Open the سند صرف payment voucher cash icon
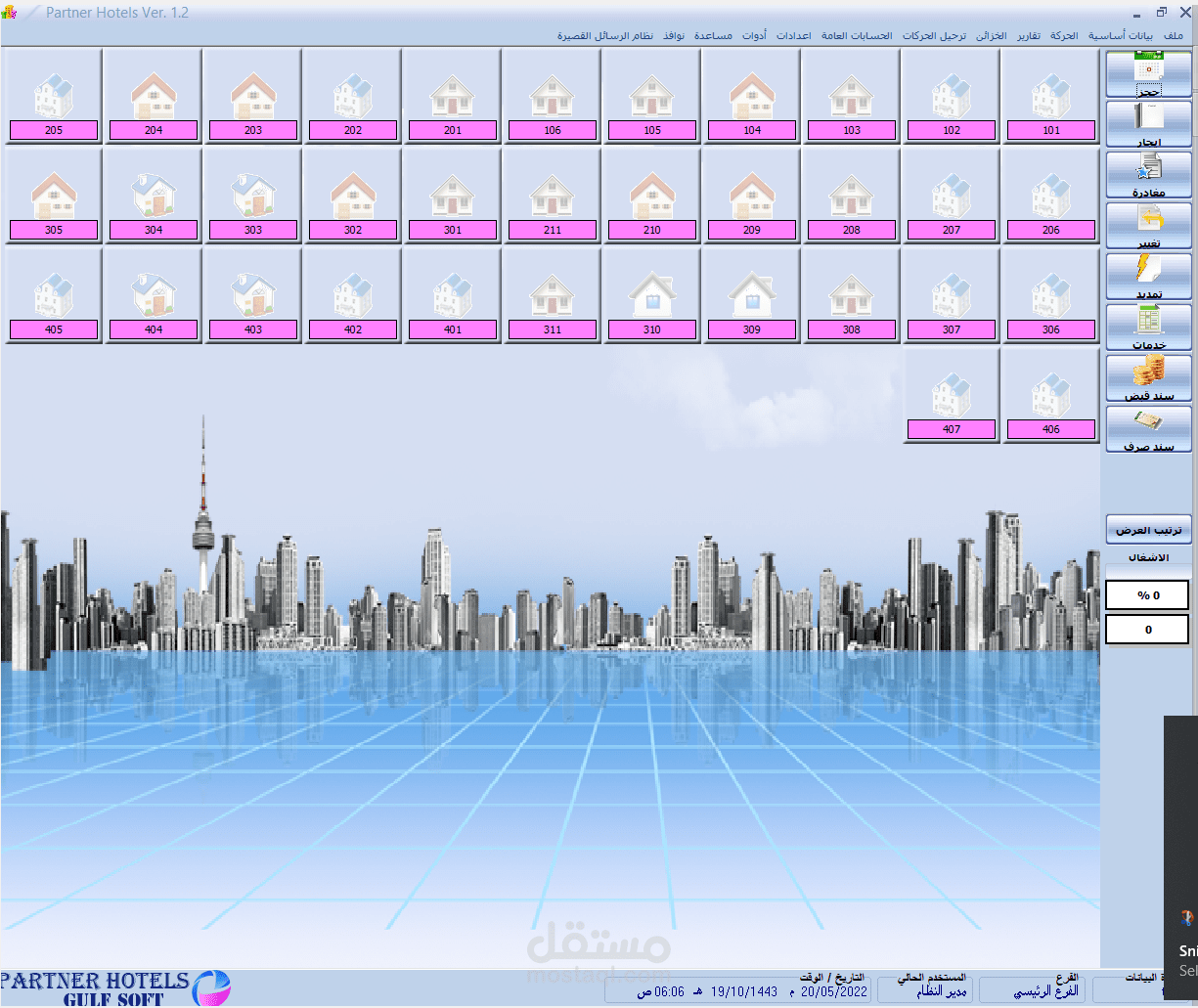 pos(1148,430)
